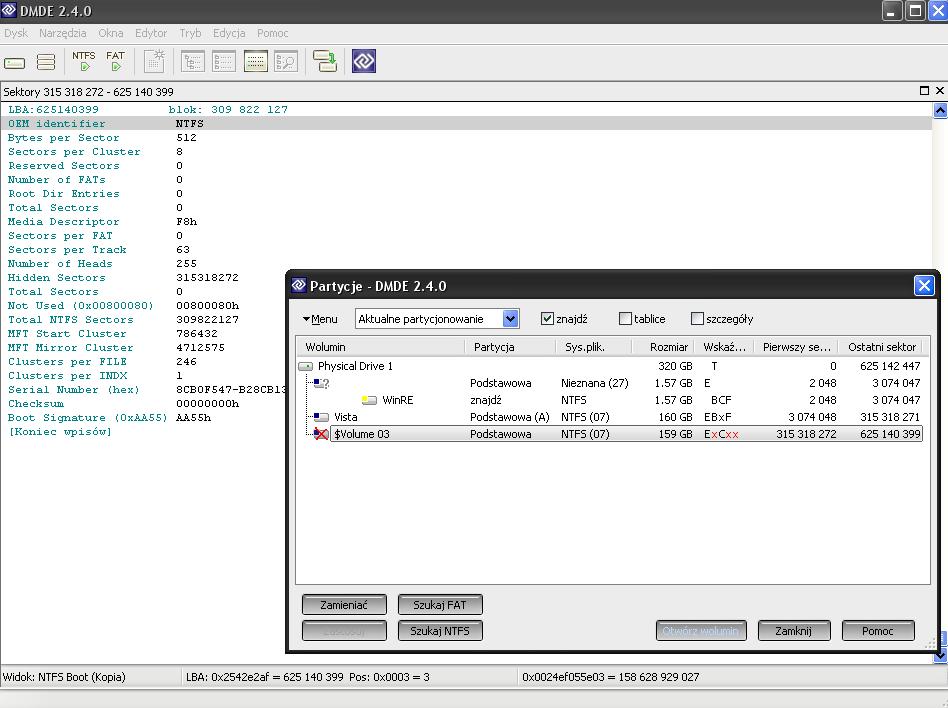Sort by the Sys.plik. column header
This screenshot has height=708, width=948.
[593, 347]
